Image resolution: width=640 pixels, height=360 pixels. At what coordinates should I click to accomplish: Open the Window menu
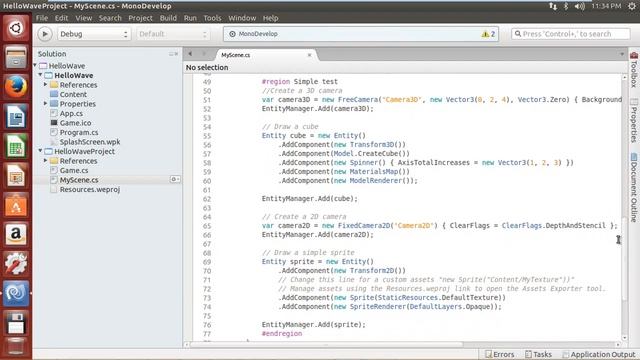242,18
